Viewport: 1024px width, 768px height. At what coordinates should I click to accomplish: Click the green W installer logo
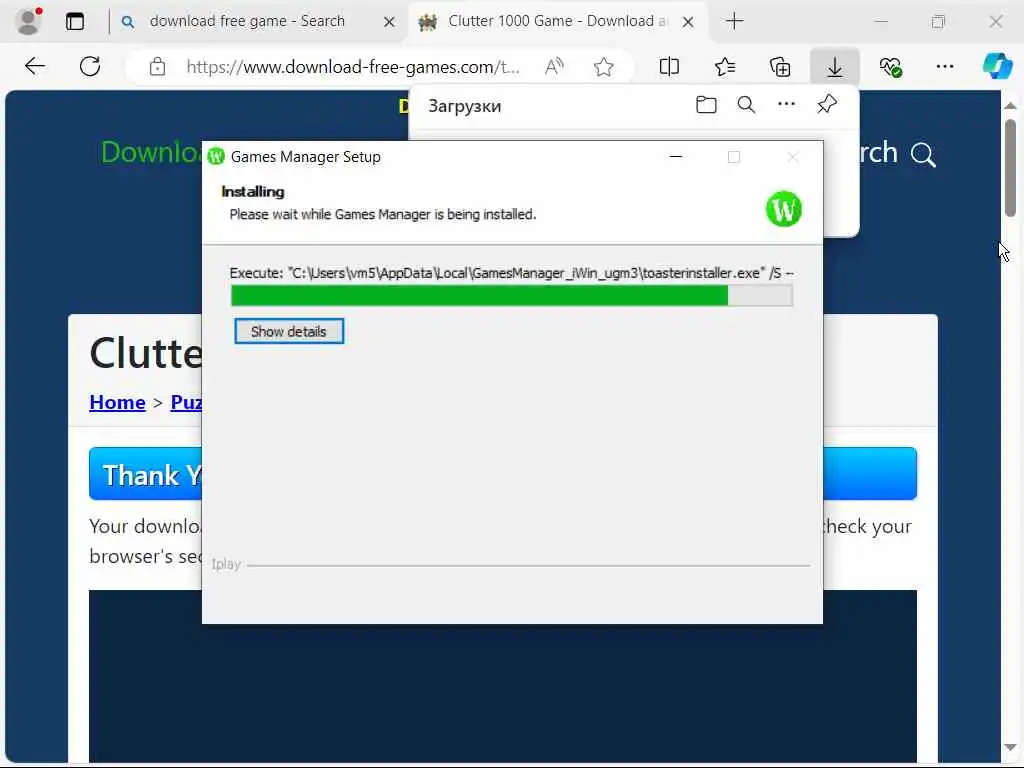pos(783,209)
